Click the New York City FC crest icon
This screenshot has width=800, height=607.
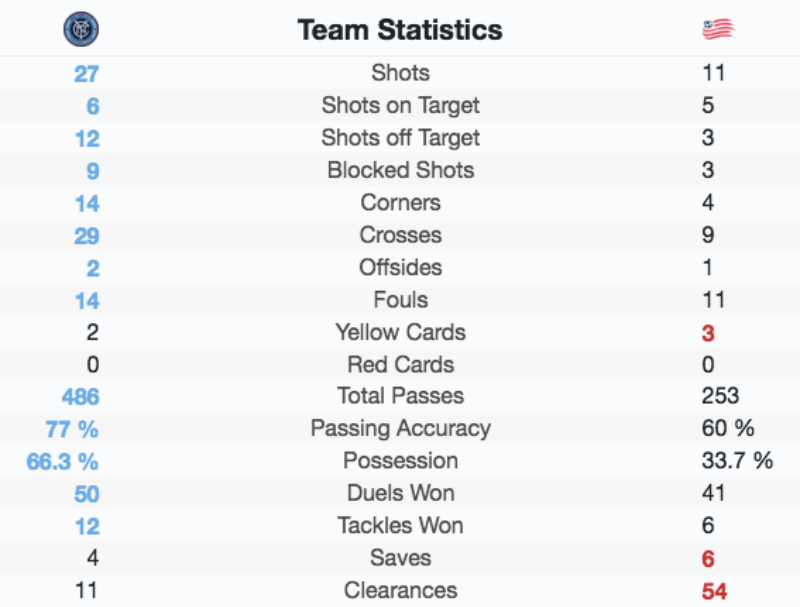tap(81, 29)
